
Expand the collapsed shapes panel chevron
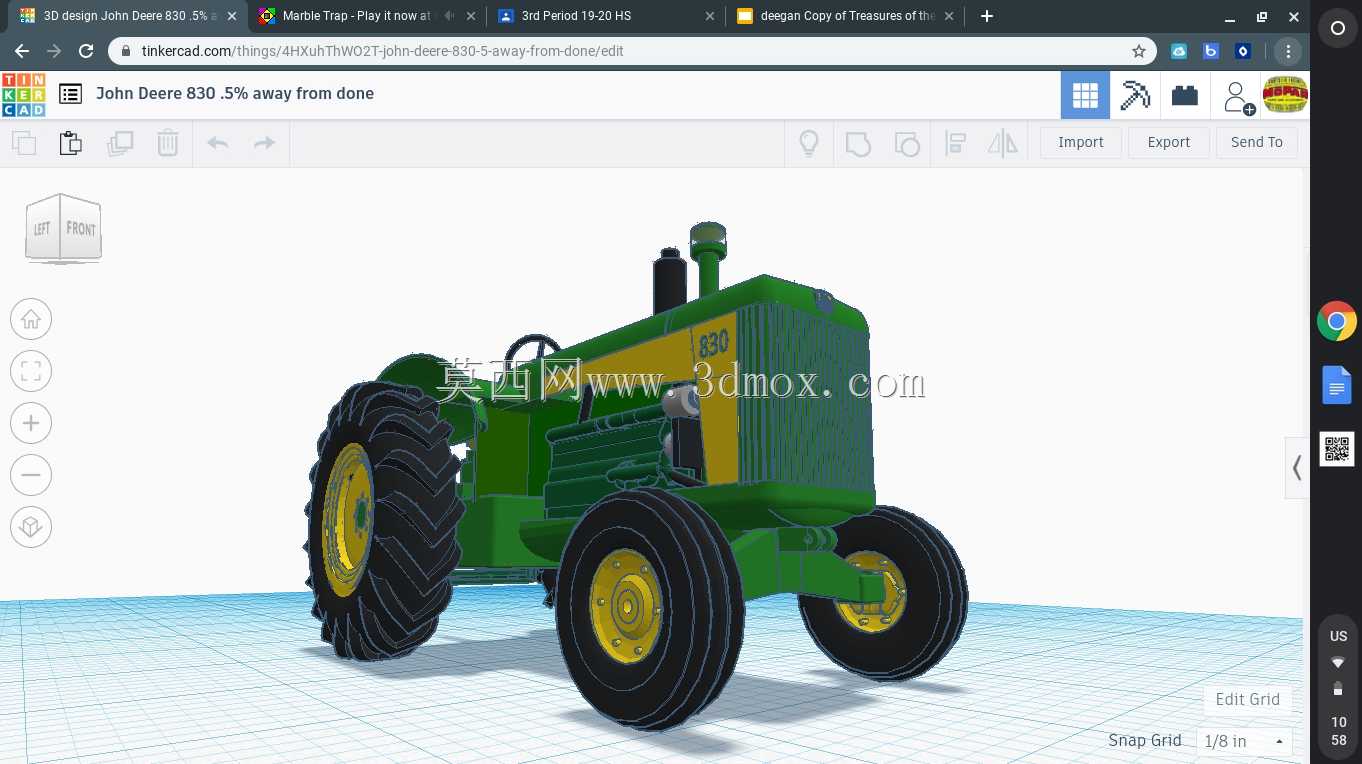1297,467
